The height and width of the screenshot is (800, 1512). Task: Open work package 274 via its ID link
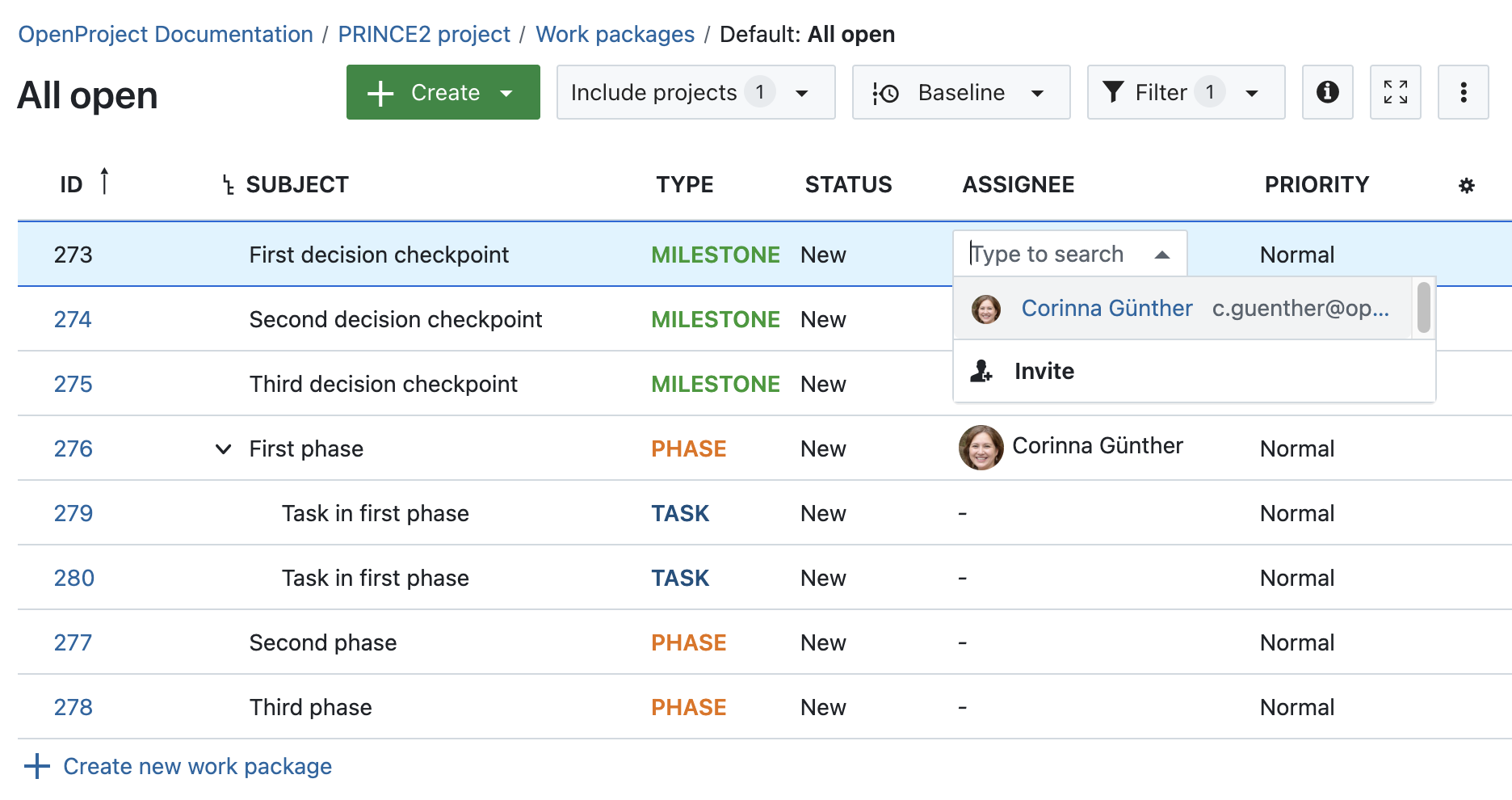[x=73, y=318]
